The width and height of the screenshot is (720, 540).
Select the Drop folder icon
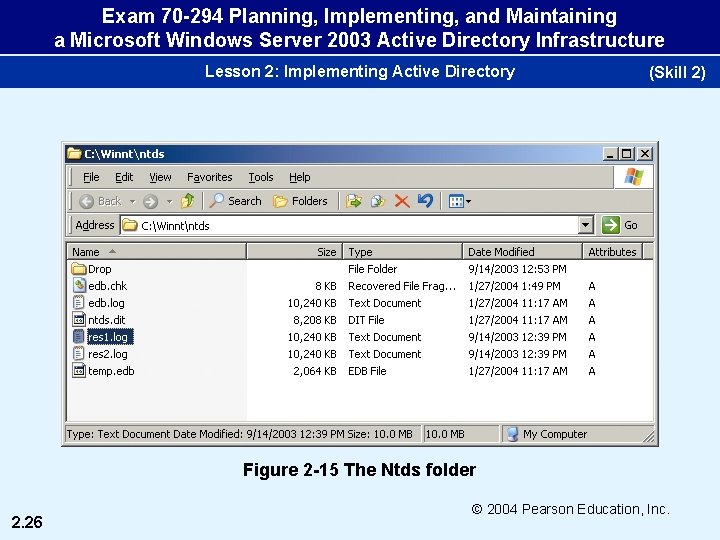[79, 269]
